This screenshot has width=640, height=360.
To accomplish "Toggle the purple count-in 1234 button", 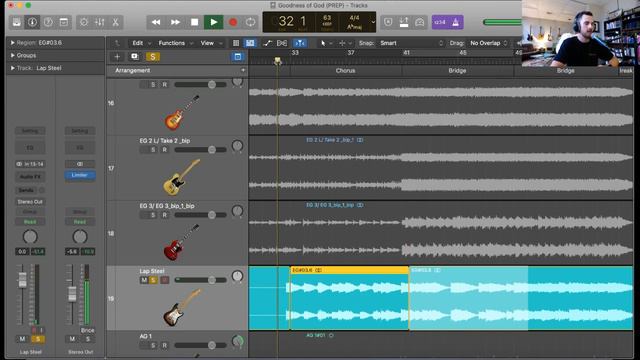I will pos(440,22).
